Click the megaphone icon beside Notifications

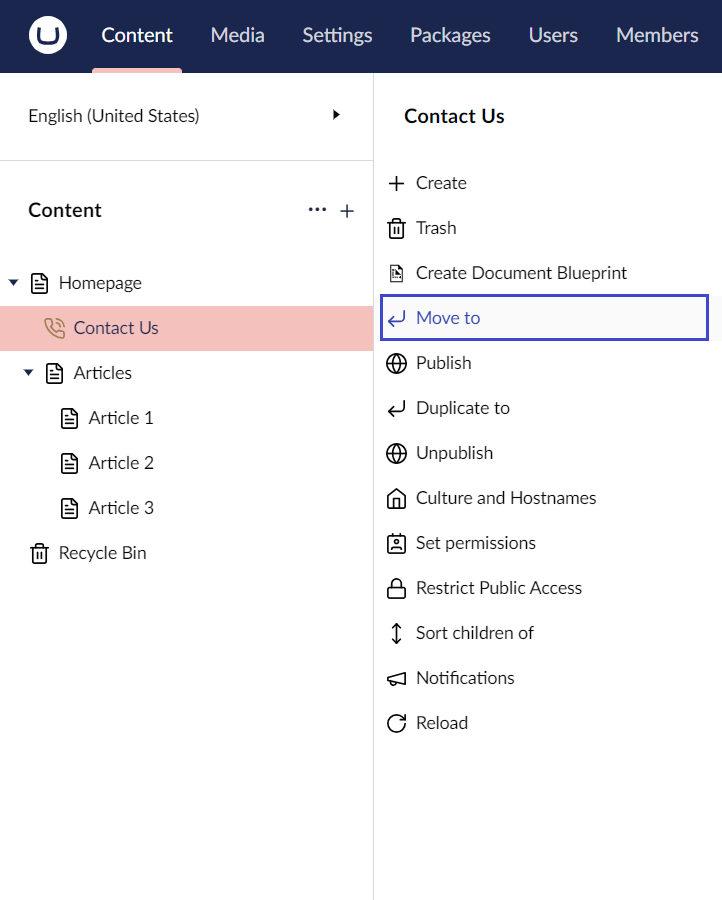396,678
